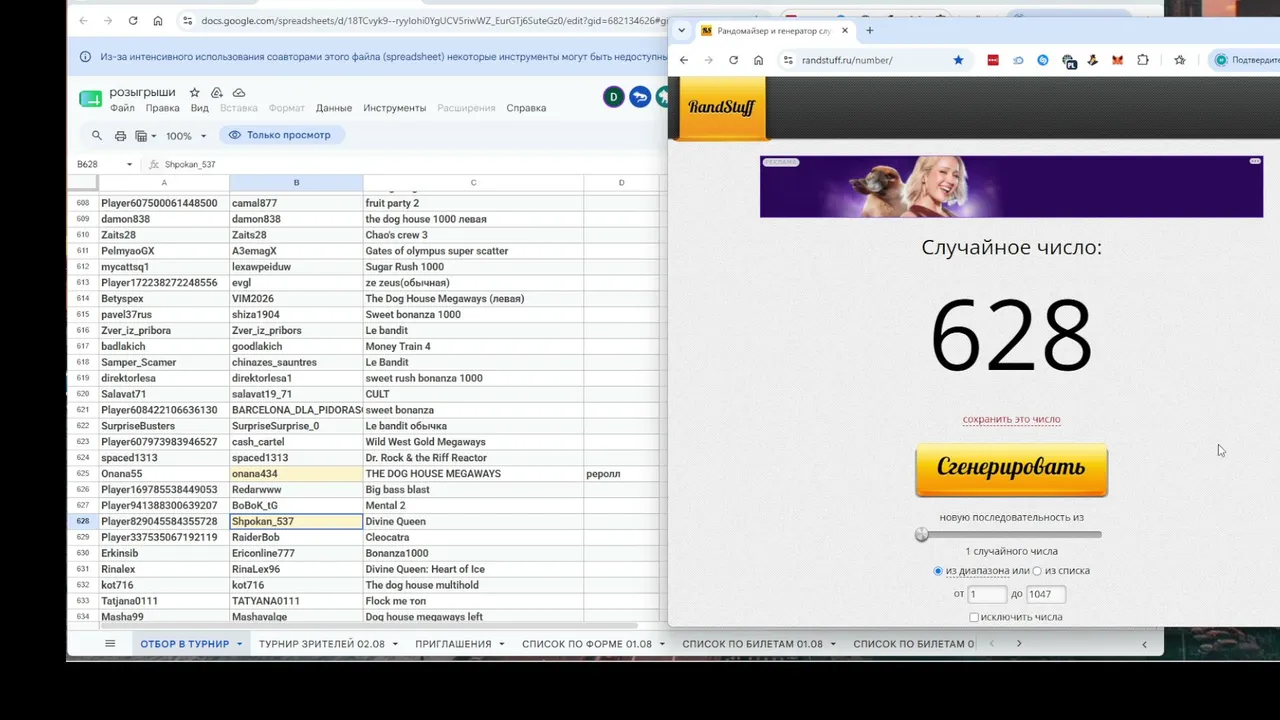The image size is (1280, 720).
Task: Open the Инструменты menu
Action: (394, 108)
